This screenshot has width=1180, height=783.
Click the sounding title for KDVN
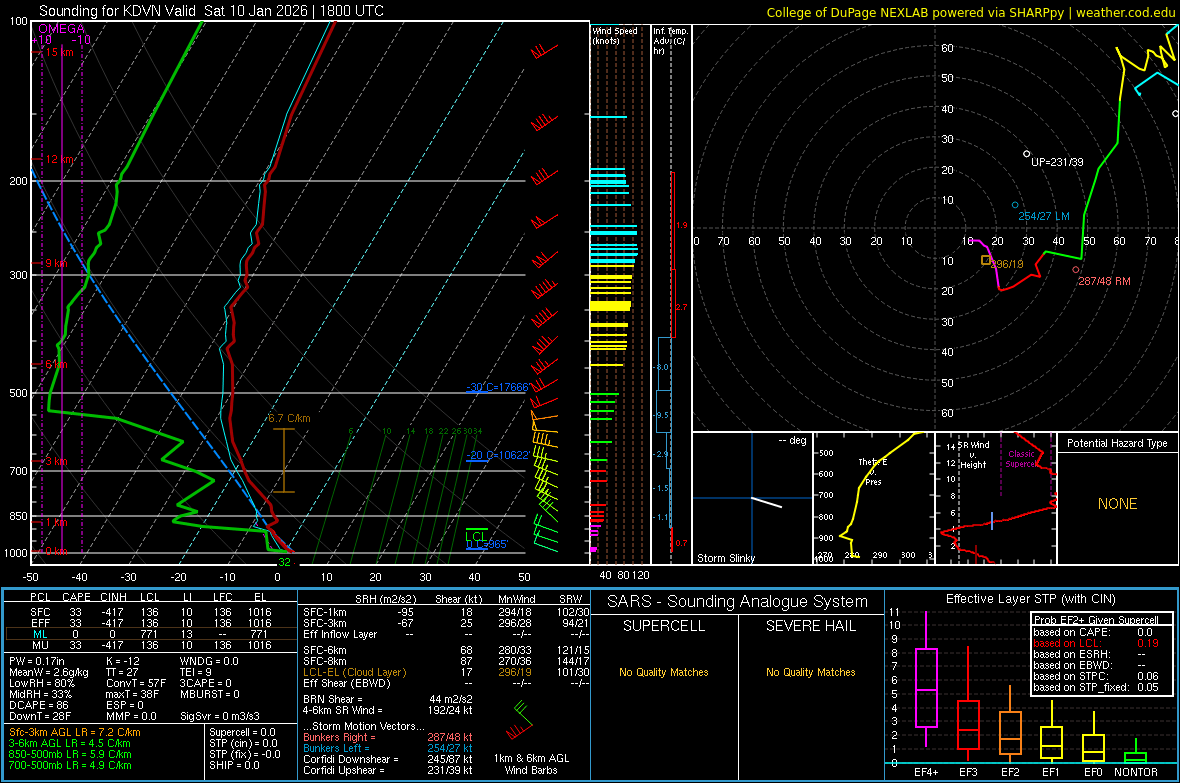(x=211, y=11)
